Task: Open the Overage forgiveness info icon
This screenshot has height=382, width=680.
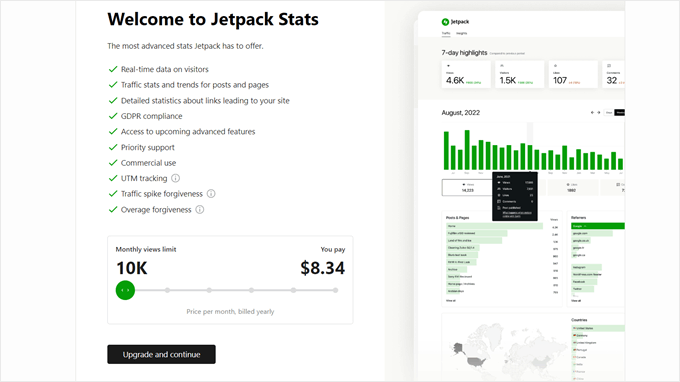Action: pyautogui.click(x=199, y=209)
